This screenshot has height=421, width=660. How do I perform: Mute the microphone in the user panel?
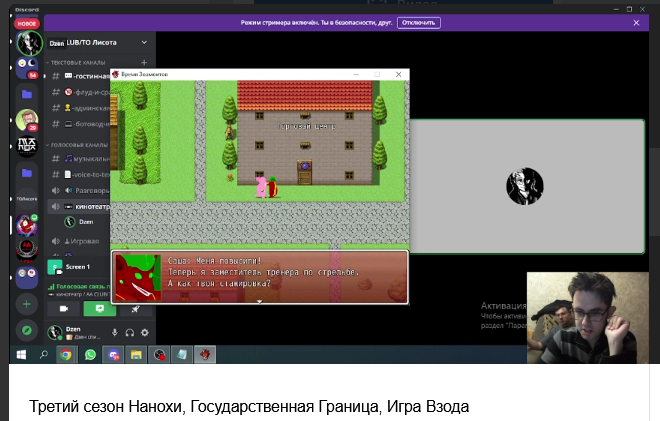114,333
